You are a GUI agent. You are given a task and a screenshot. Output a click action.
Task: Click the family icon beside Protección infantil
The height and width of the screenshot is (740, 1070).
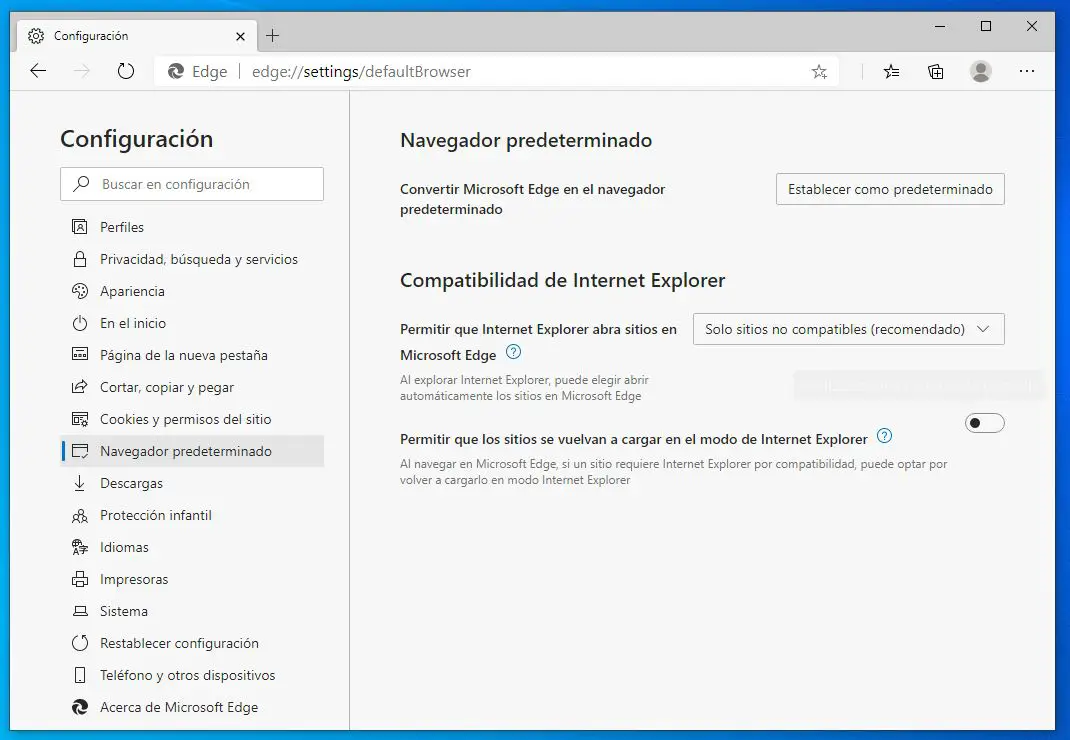pos(80,515)
